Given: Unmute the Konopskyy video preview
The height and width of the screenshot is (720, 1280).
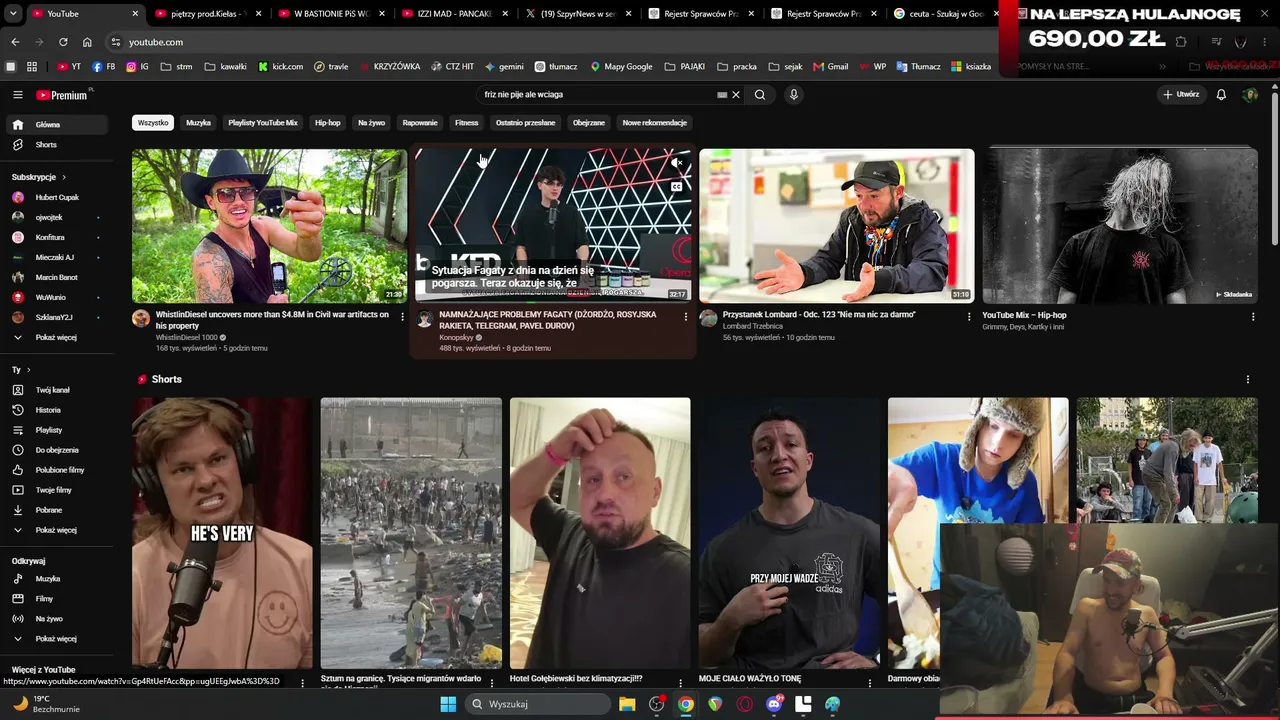Looking at the screenshot, I should pos(677,163).
